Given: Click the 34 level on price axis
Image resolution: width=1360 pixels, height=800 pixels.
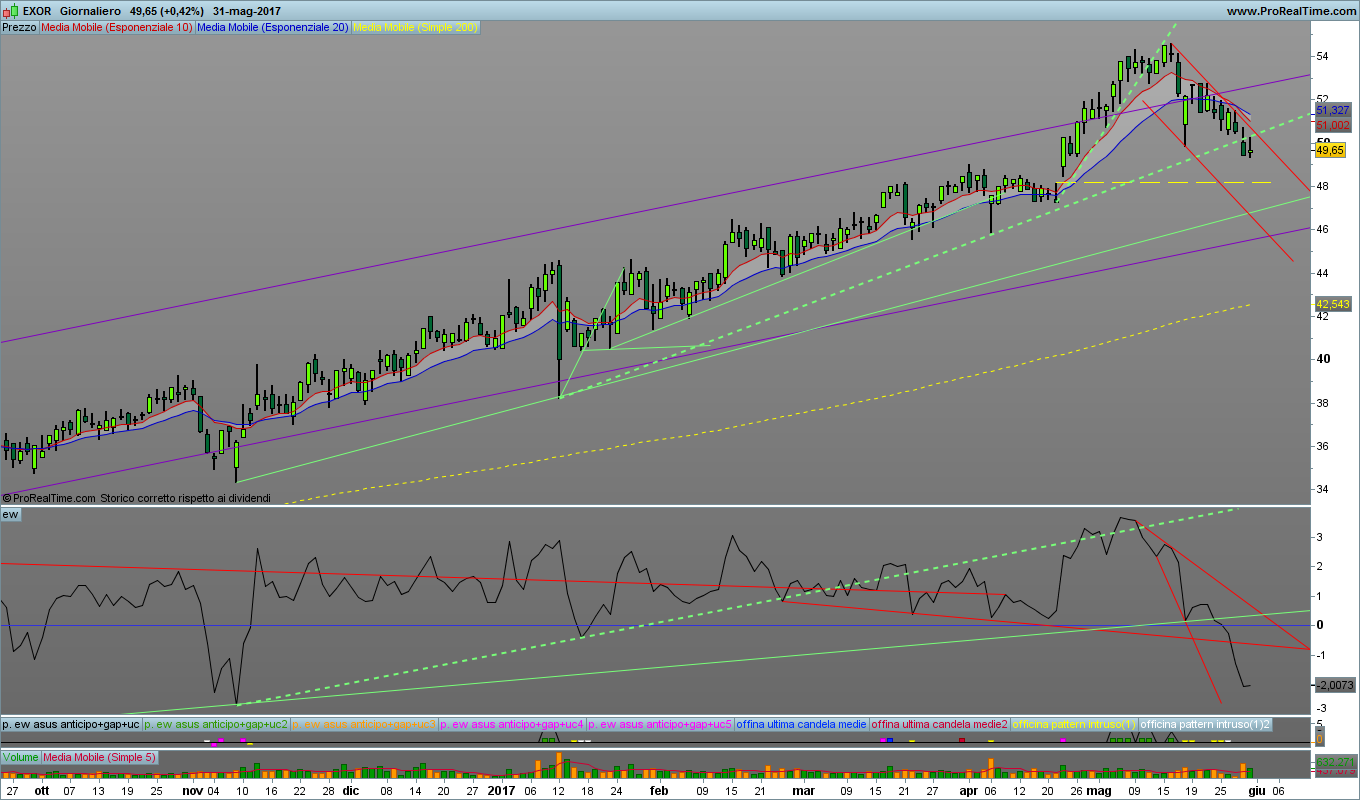Looking at the screenshot, I should tap(1321, 489).
